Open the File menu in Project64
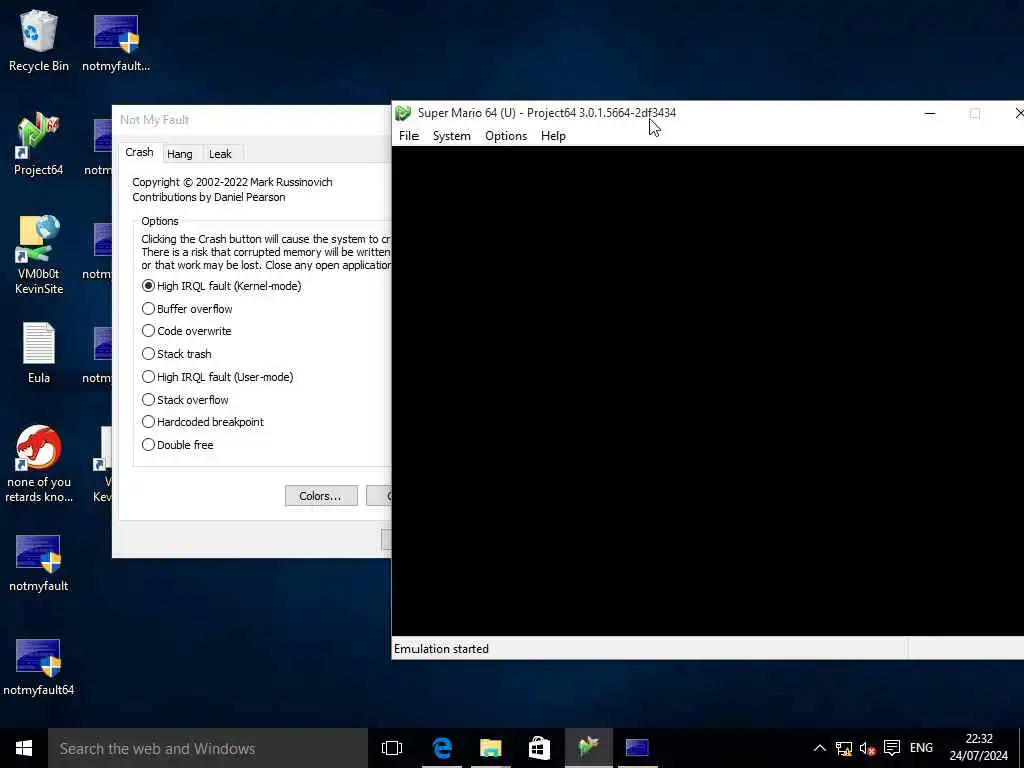 click(x=409, y=136)
